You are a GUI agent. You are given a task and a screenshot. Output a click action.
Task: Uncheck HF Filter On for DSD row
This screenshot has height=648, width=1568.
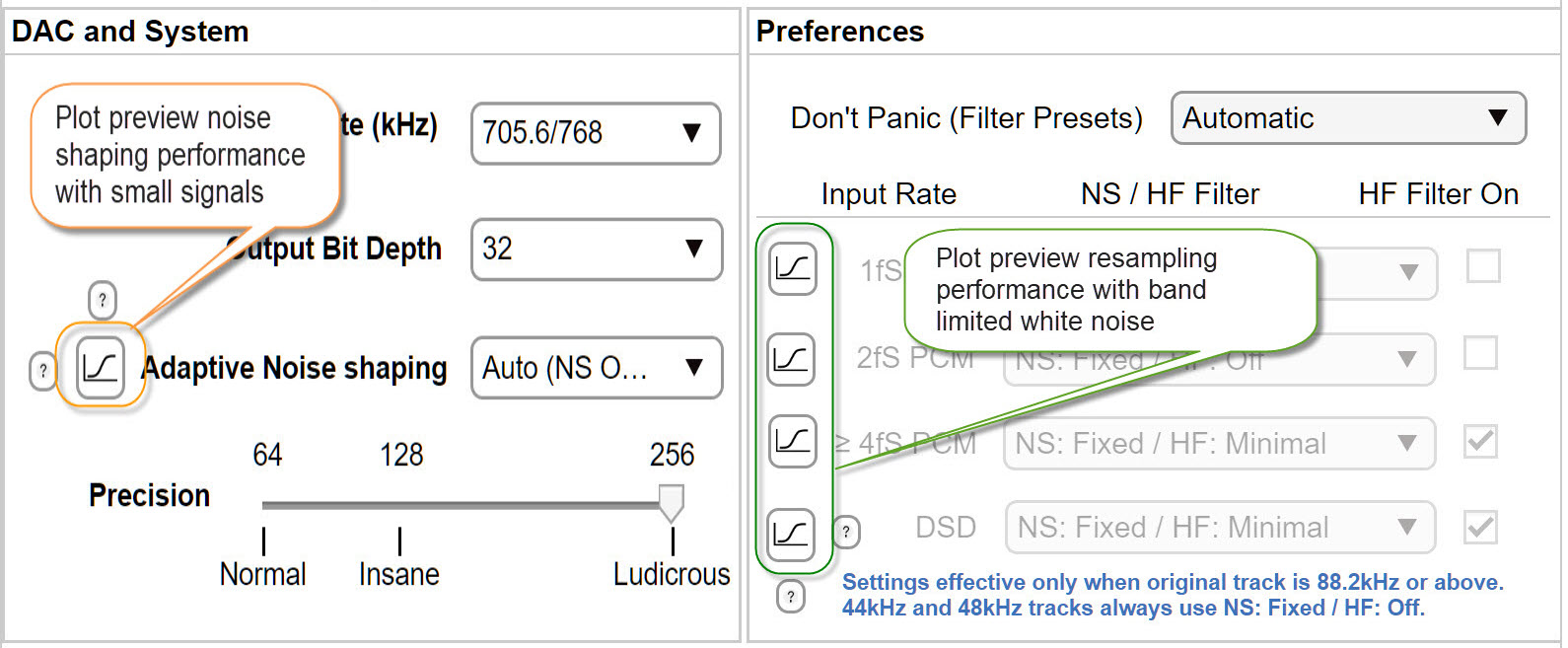click(1480, 527)
